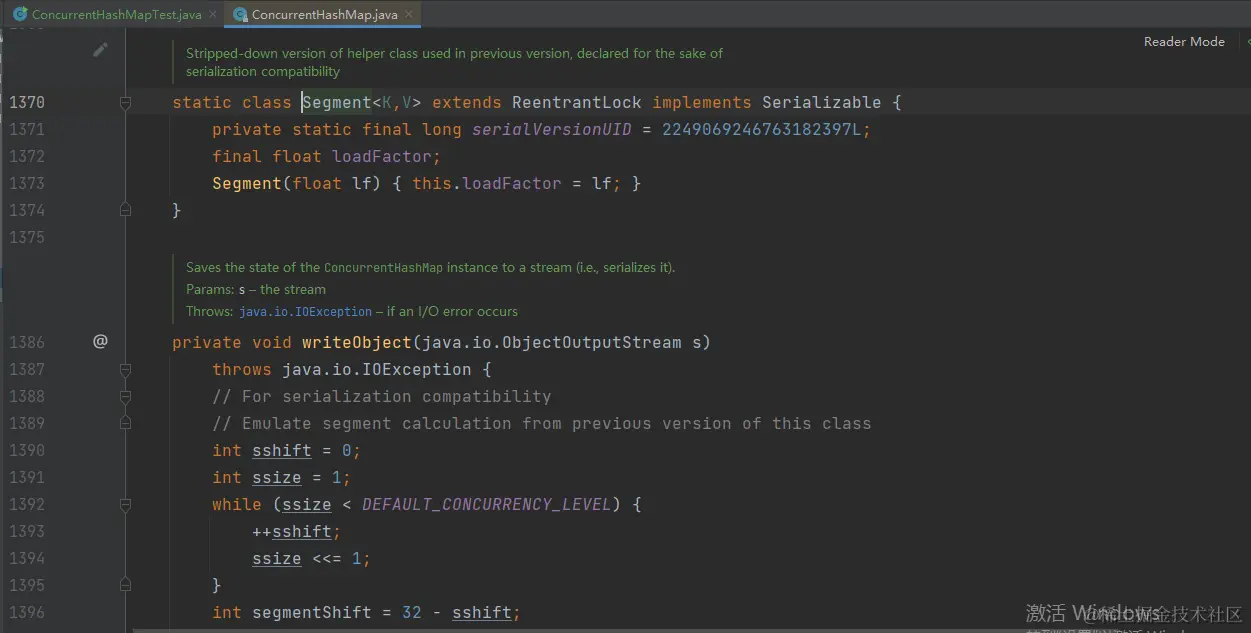Click the ConcurrentHashMap.java class file icon
1251x633 pixels.
(x=240, y=14)
